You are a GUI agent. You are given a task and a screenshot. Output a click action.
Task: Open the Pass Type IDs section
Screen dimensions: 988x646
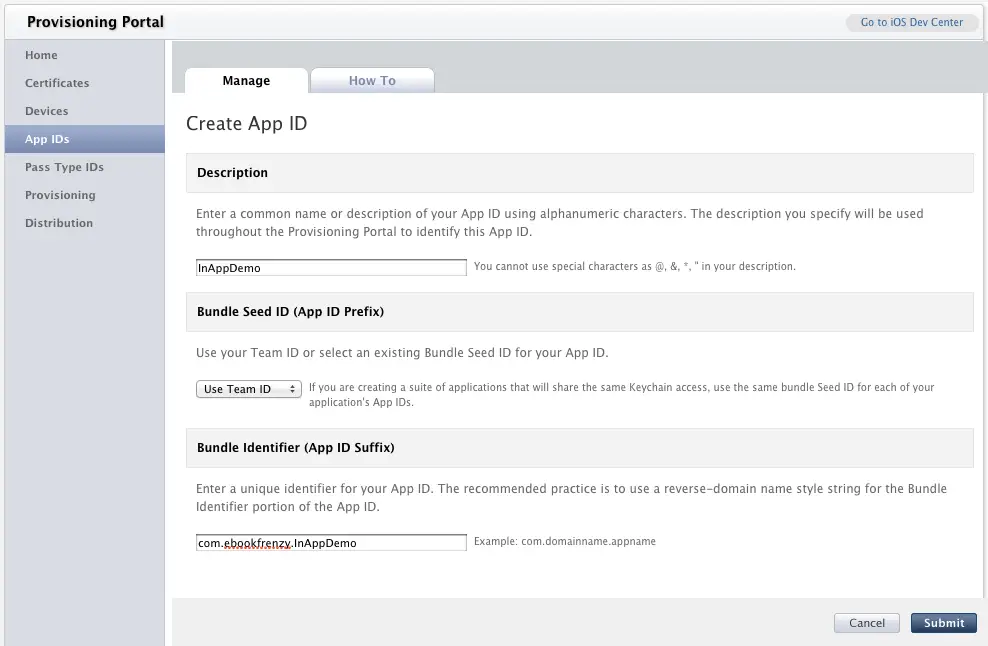point(64,167)
